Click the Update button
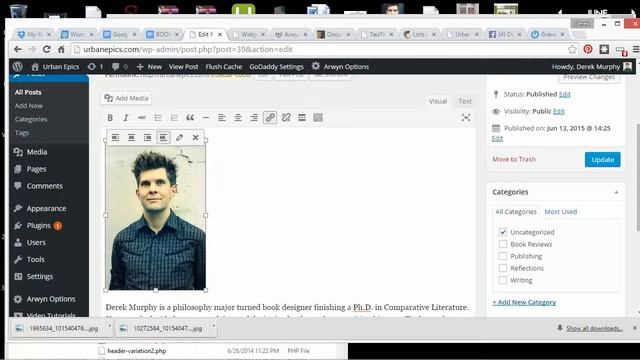 pos(602,160)
